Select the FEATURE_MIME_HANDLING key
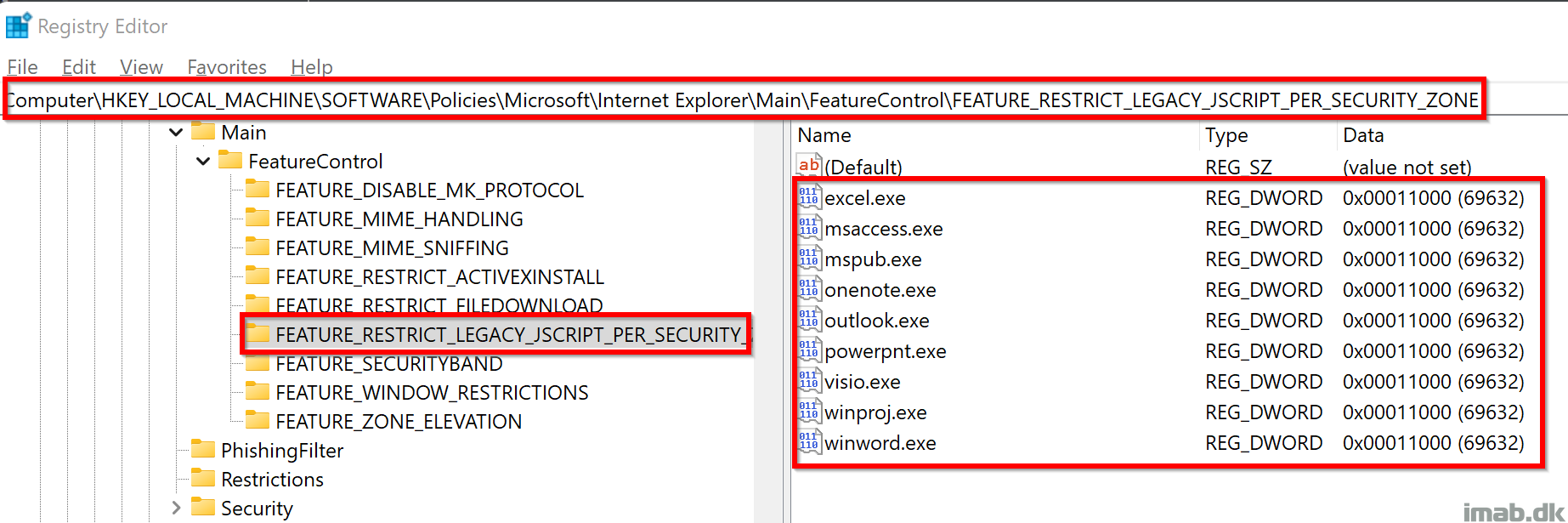This screenshot has height=523, width=1568. pyautogui.click(x=399, y=219)
